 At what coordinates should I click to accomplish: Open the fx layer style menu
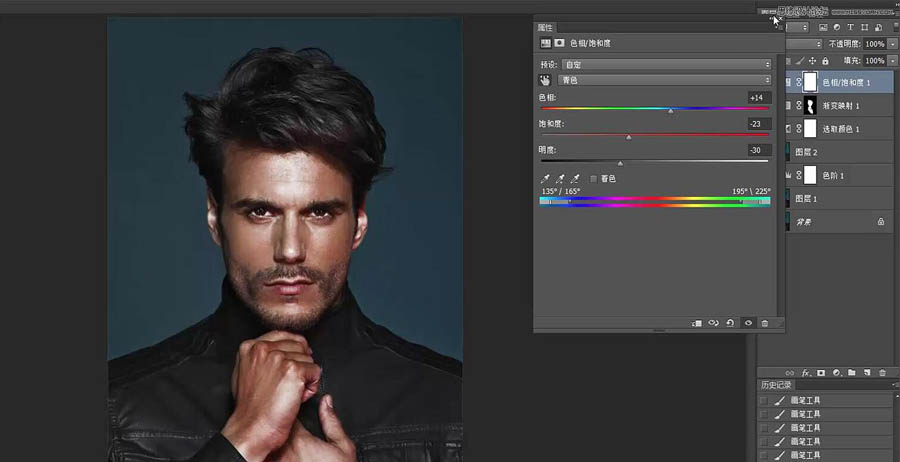pyautogui.click(x=806, y=373)
